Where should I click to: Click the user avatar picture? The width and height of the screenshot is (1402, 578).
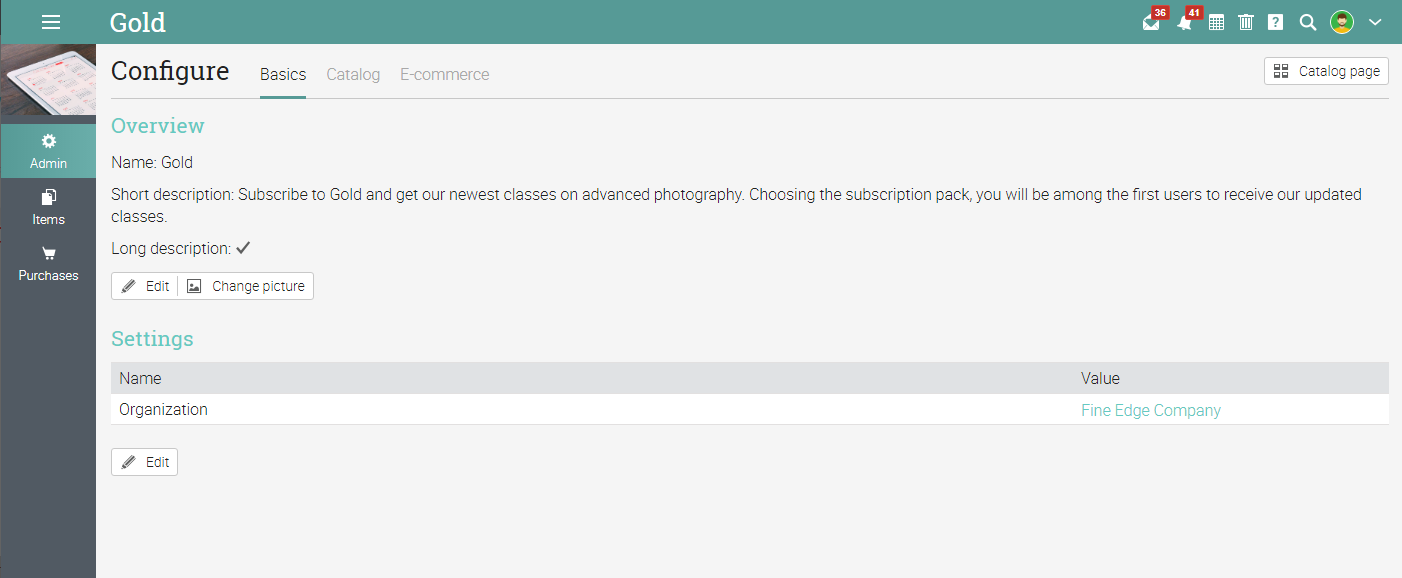1342,22
